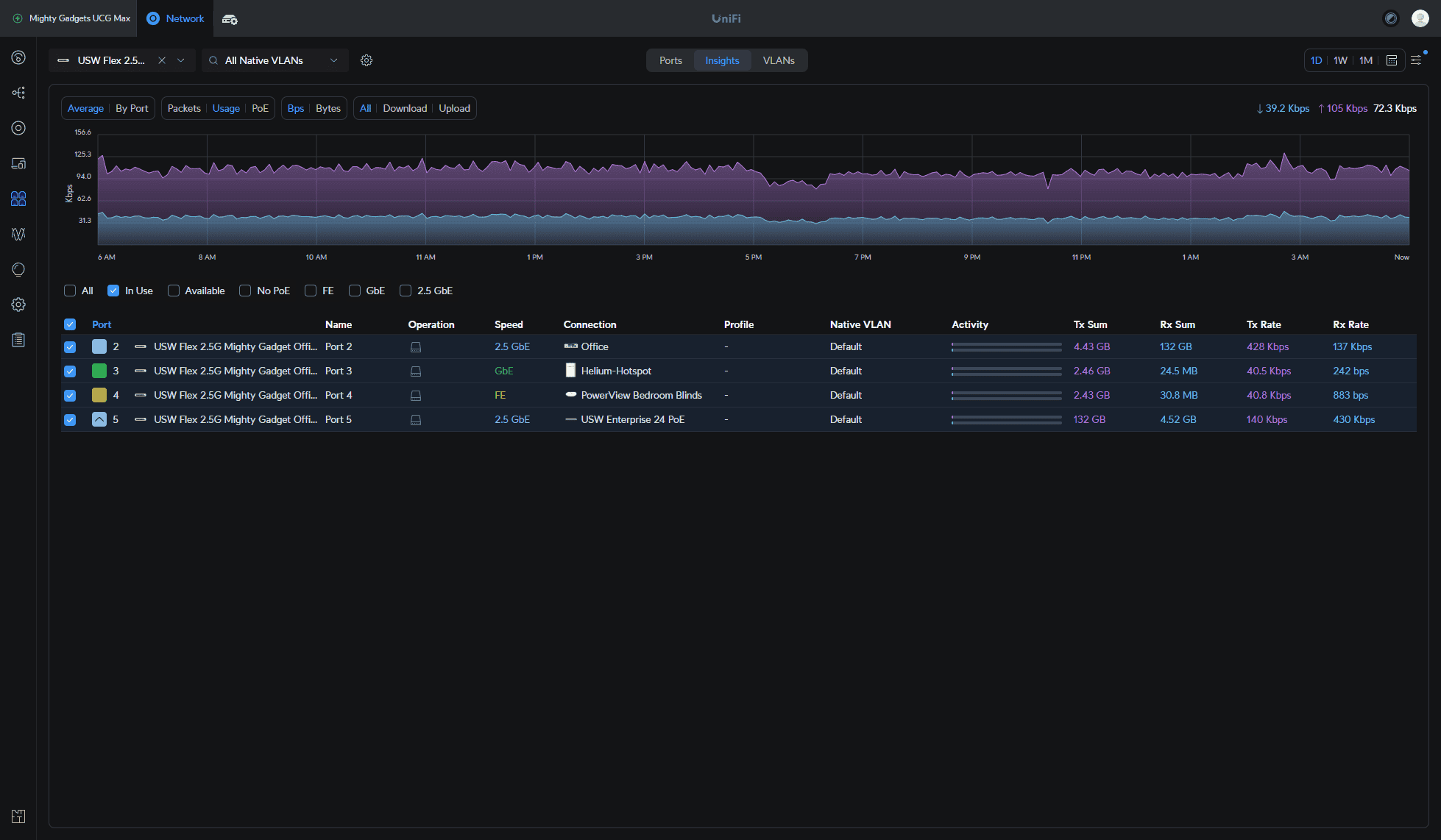Switch to the VLANs tab
The image size is (1441, 840).
(x=779, y=60)
